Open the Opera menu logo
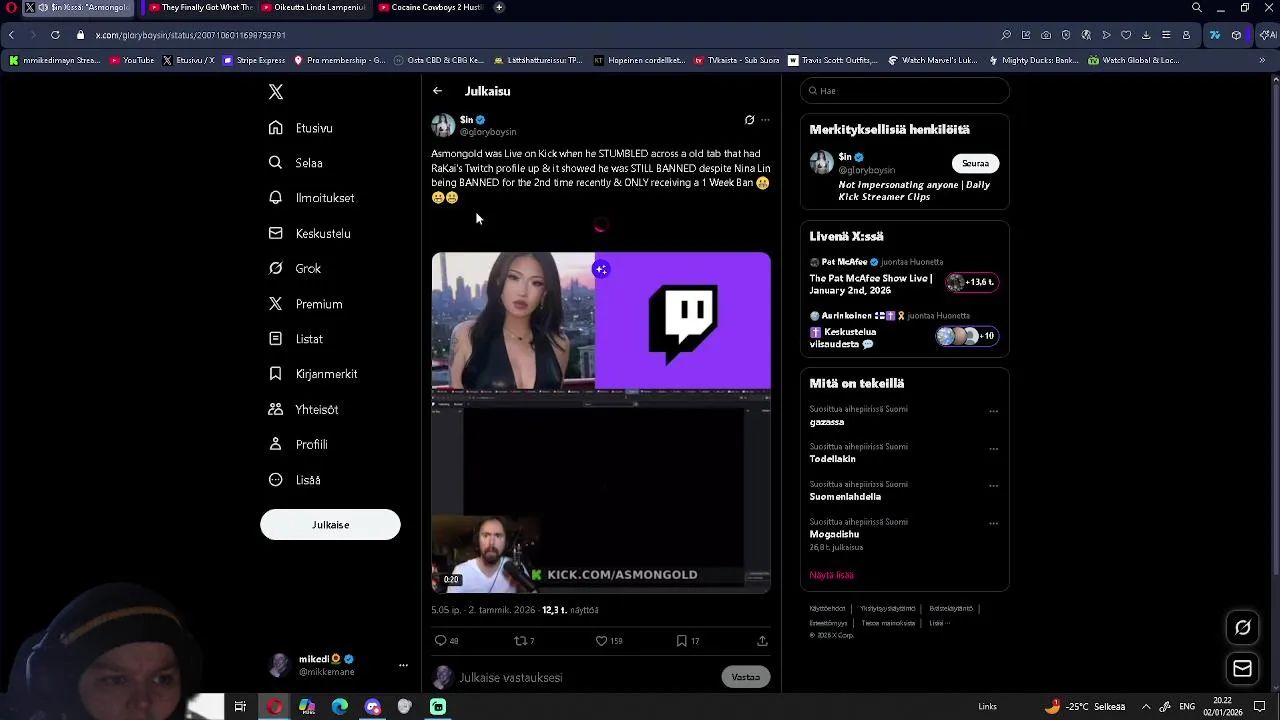This screenshot has height=720, width=1280. (x=11, y=7)
